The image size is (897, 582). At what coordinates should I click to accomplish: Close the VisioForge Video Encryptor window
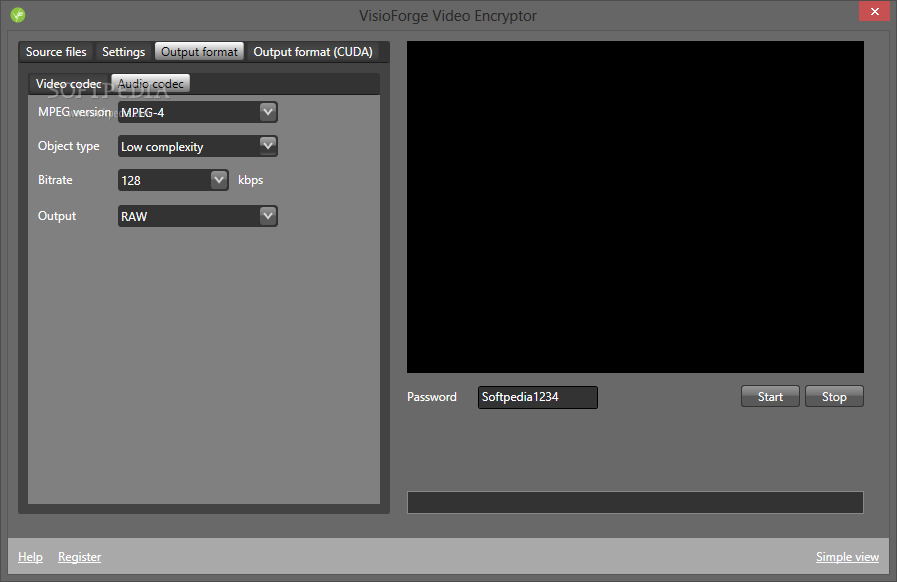click(x=874, y=11)
